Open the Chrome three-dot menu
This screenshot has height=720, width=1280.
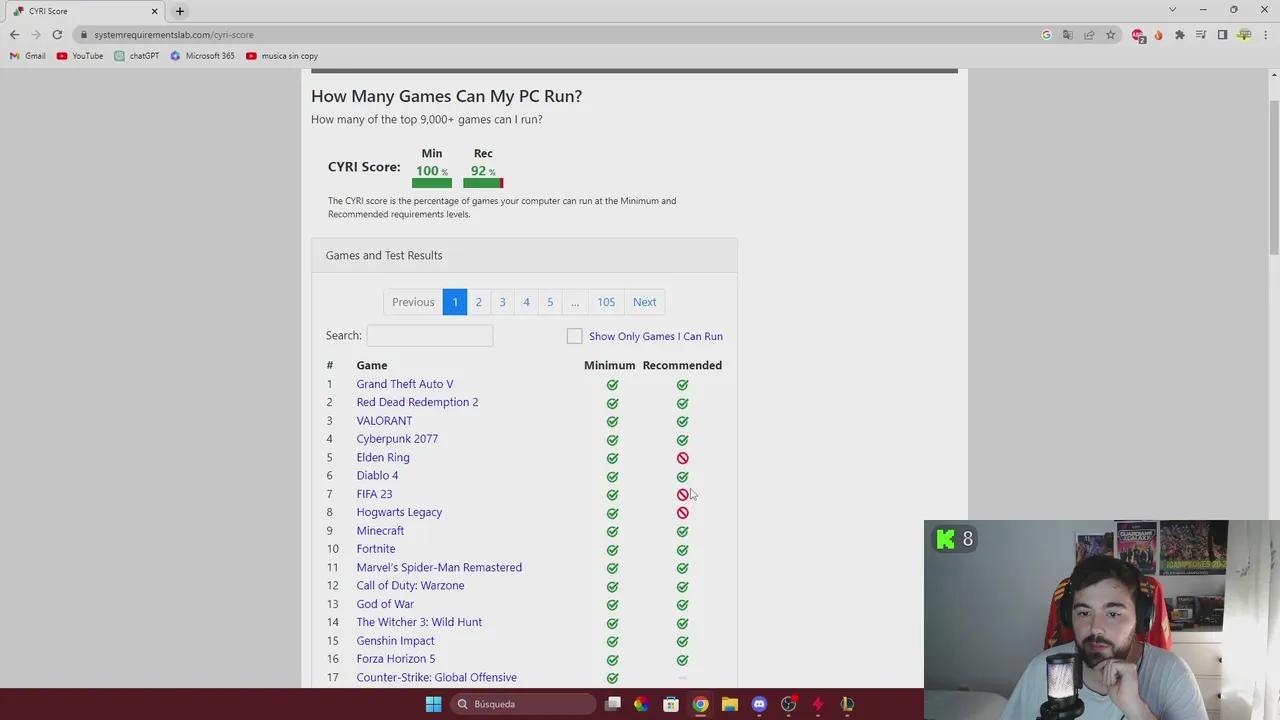pos(1265,35)
